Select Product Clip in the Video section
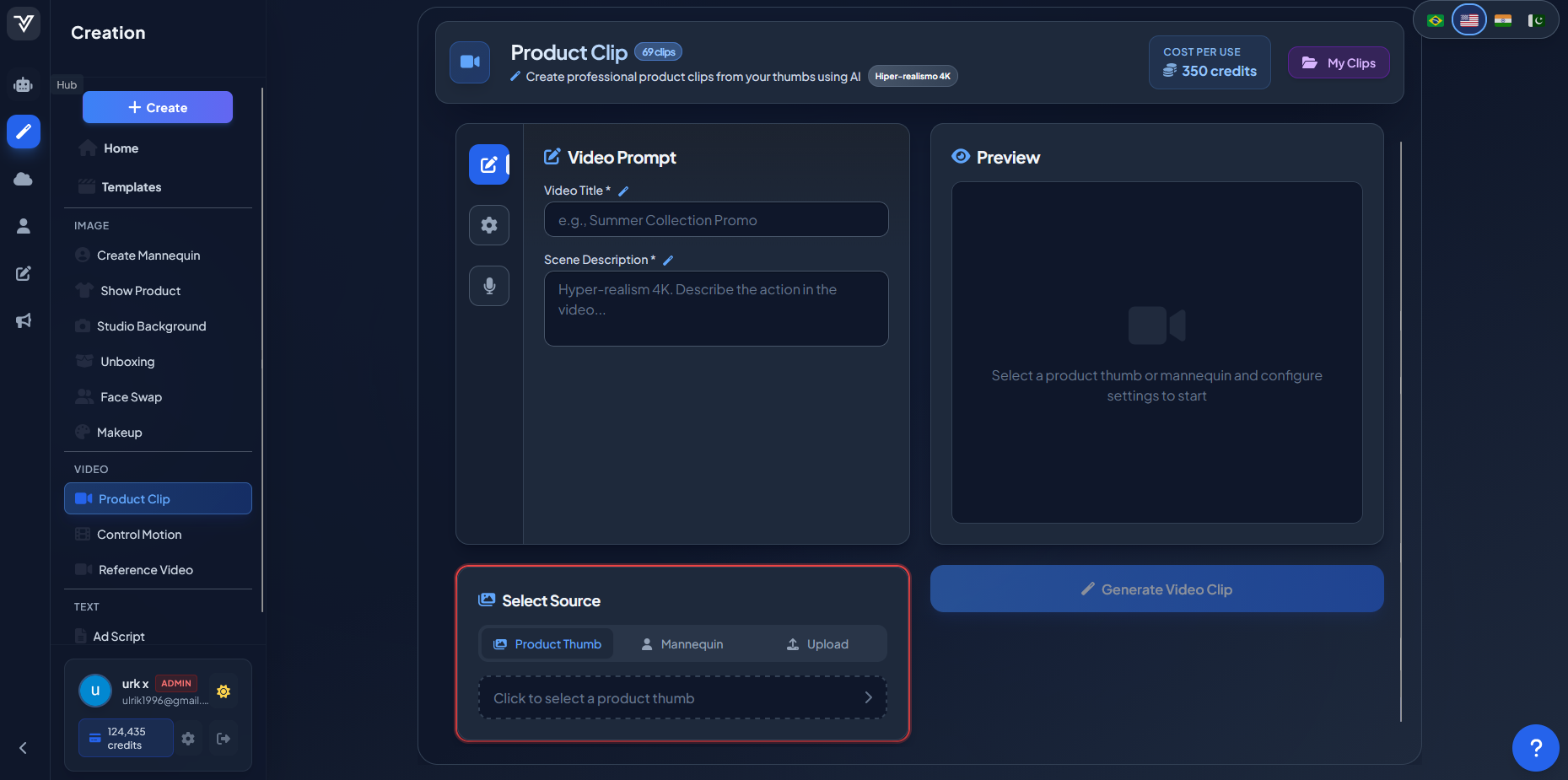The height and width of the screenshot is (780, 1568). coord(158,498)
